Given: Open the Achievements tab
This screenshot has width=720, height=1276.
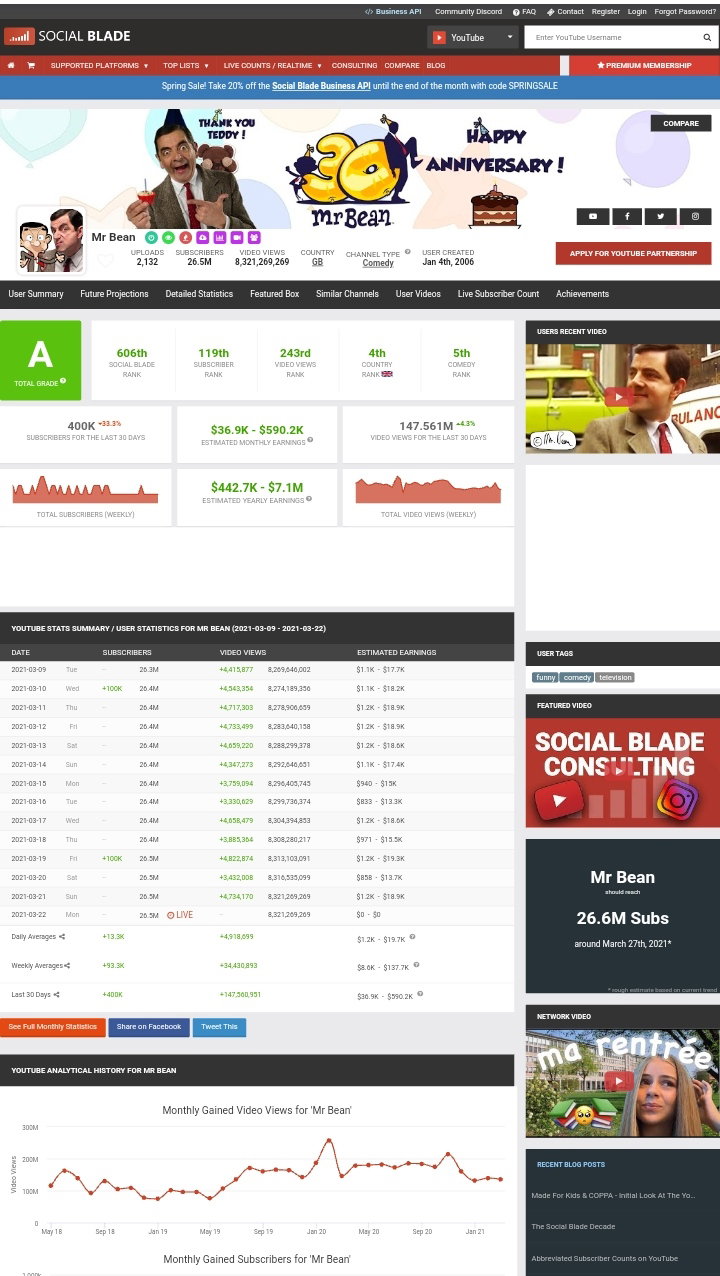Looking at the screenshot, I should pos(582,294).
